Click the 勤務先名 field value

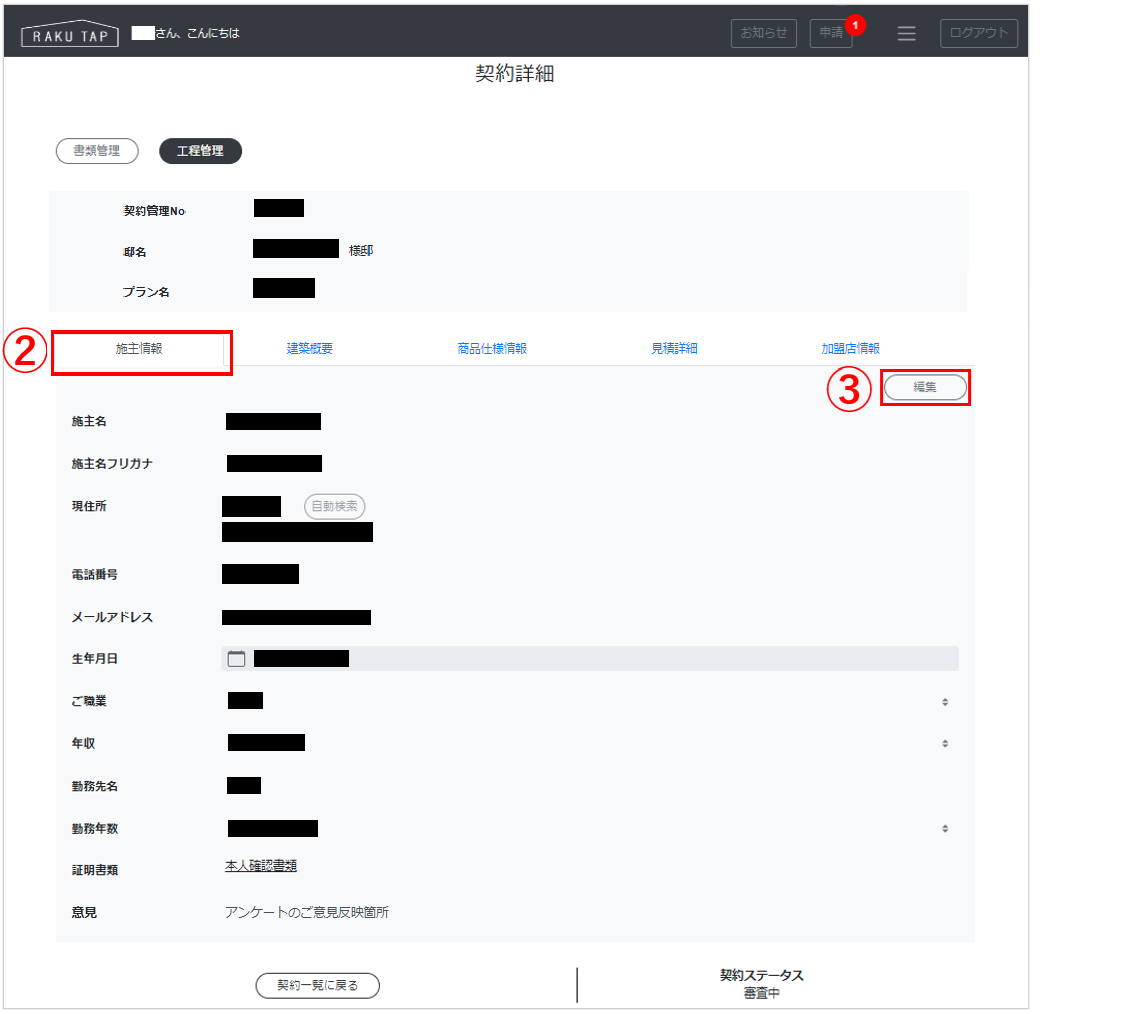pos(244,786)
